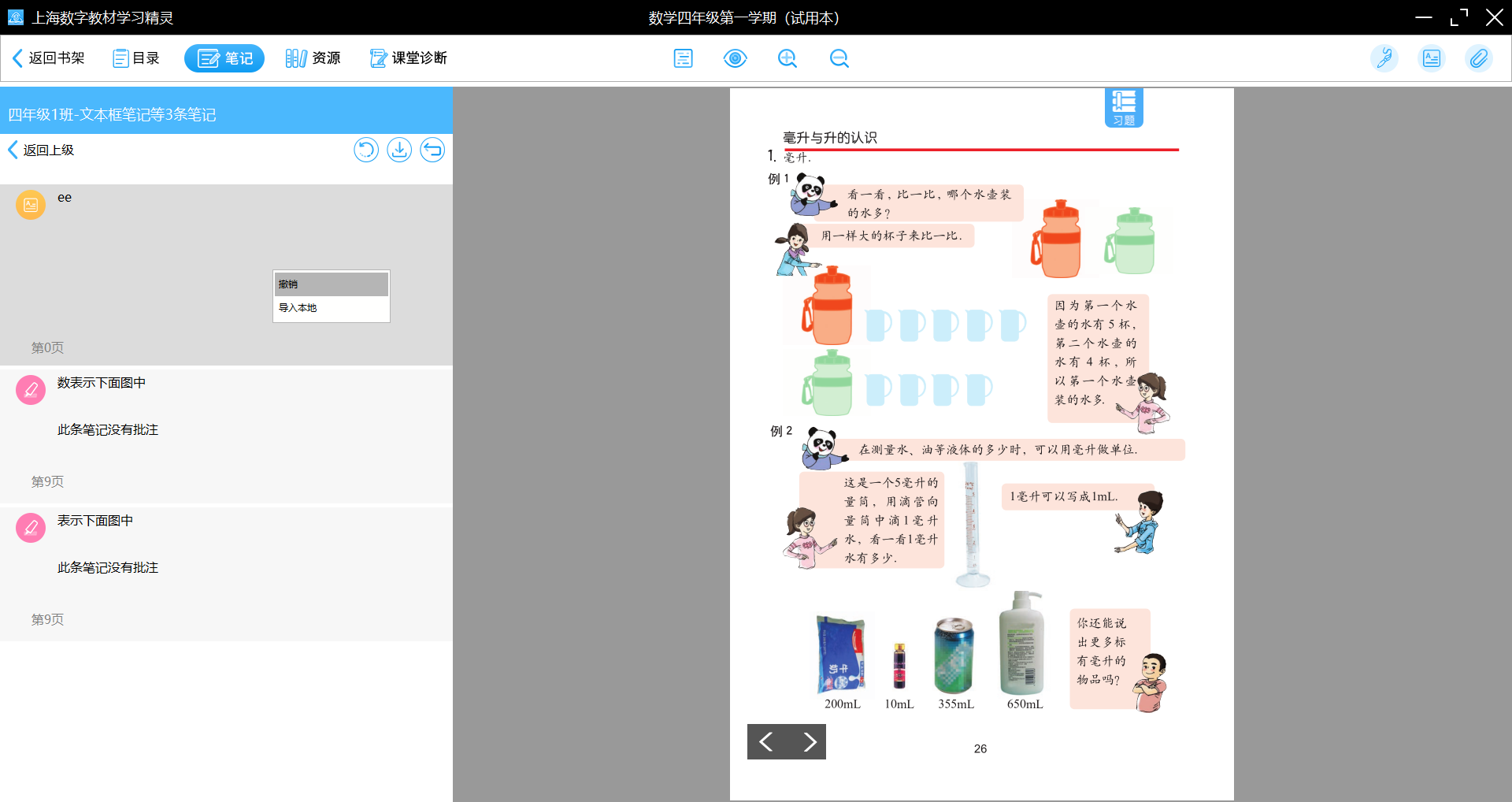Viewport: 1512px width, 802px height.
Task: Click 返回书架 to return to bookshelf
Action: pyautogui.click(x=49, y=58)
